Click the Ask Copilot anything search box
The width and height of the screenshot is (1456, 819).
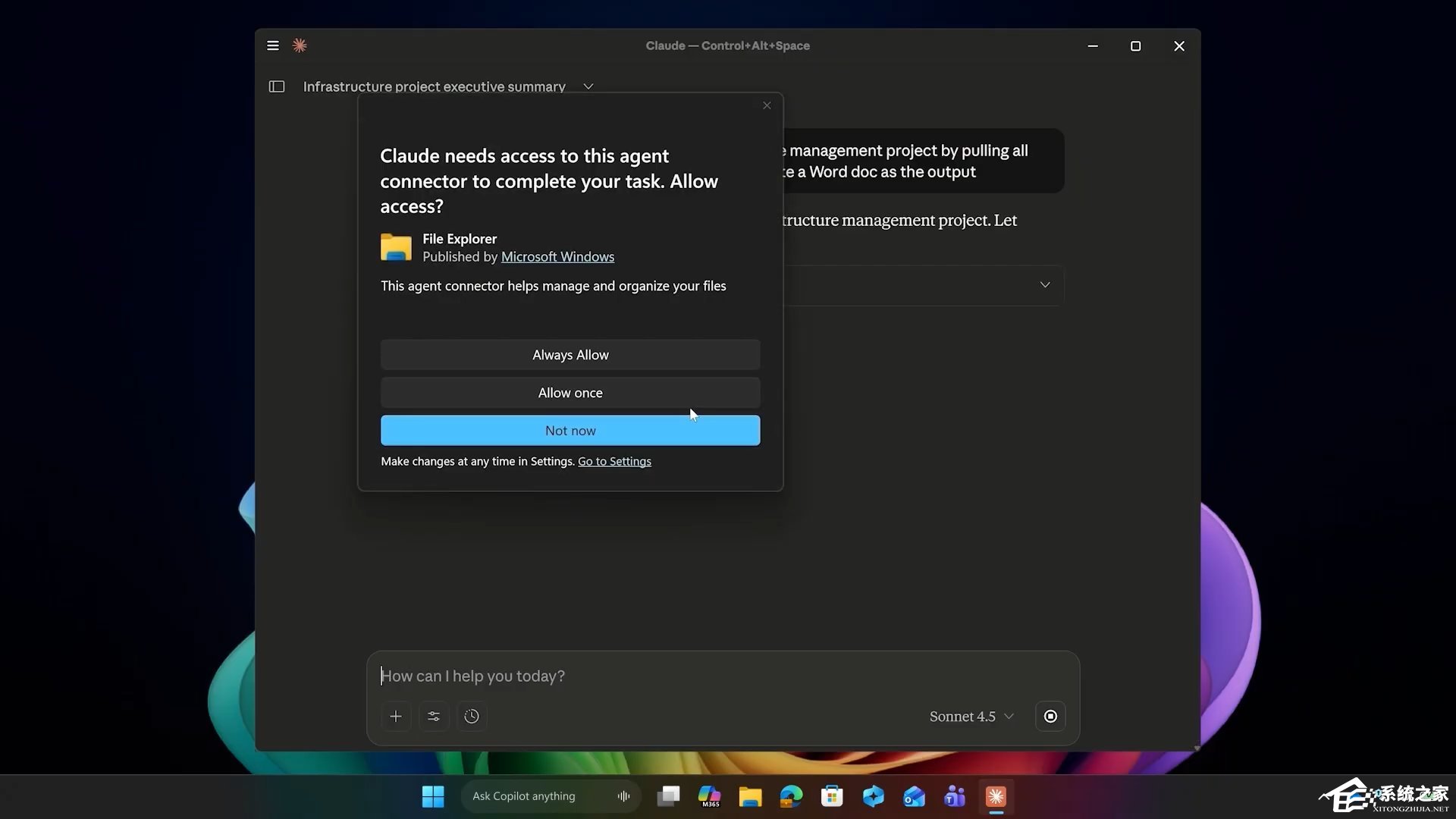coord(551,796)
